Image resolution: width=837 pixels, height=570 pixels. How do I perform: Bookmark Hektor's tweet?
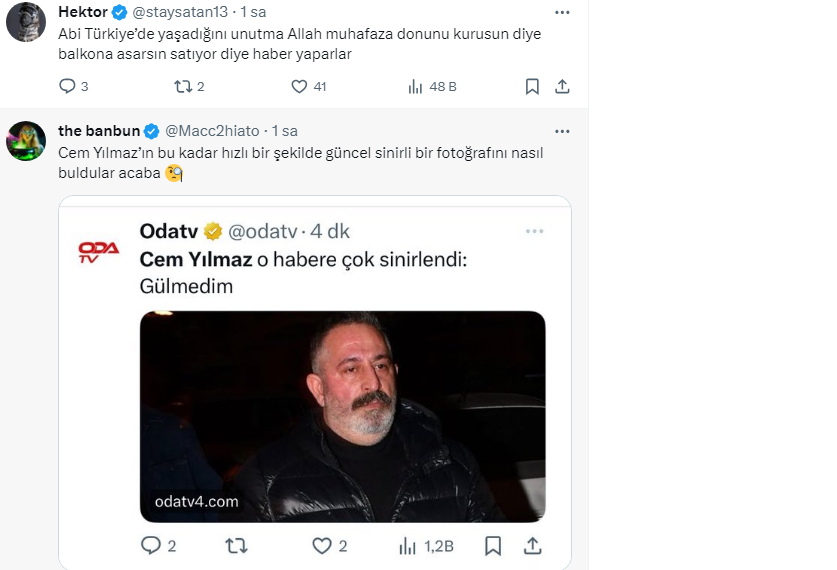[x=532, y=87]
